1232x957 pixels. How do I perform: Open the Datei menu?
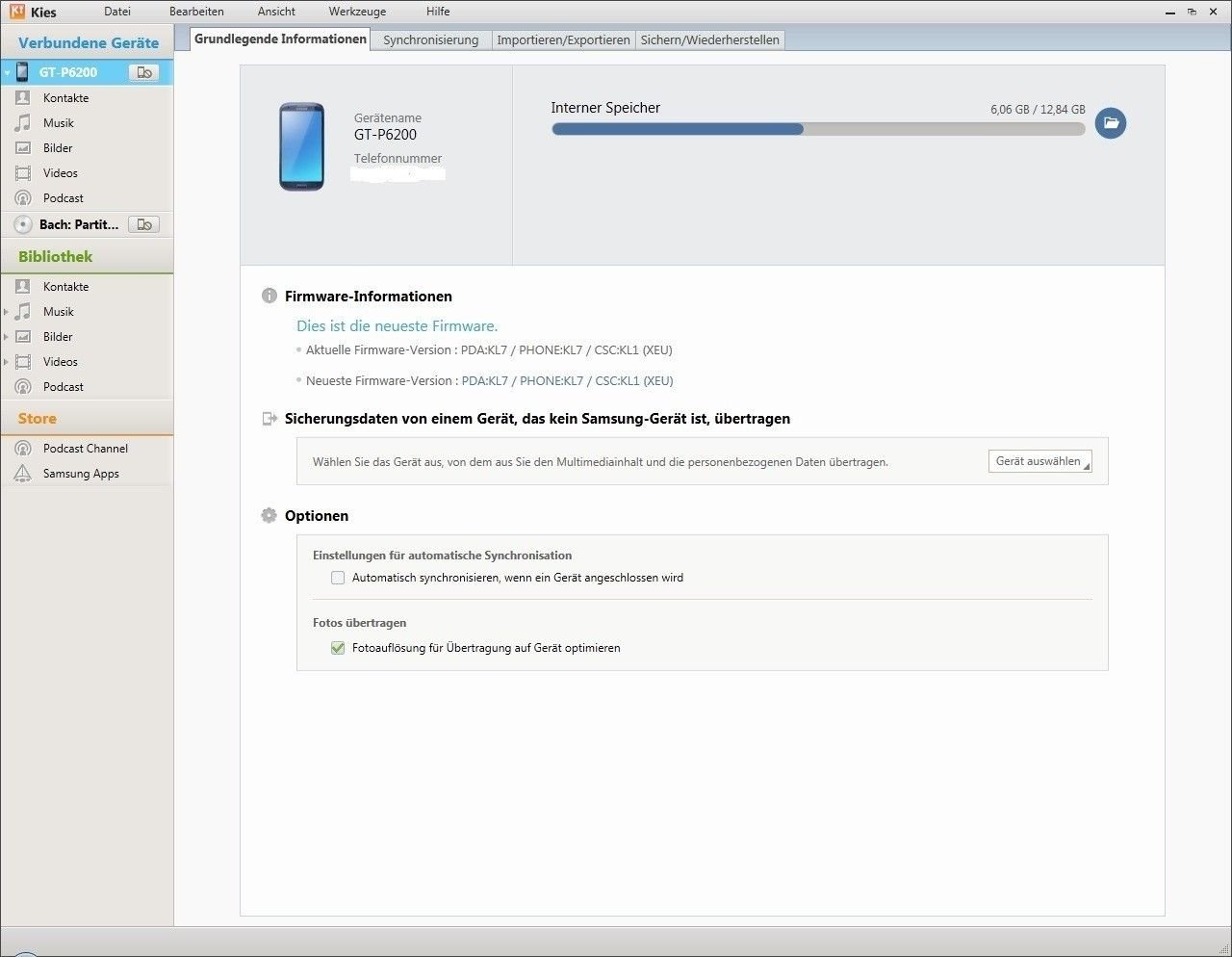pyautogui.click(x=117, y=12)
